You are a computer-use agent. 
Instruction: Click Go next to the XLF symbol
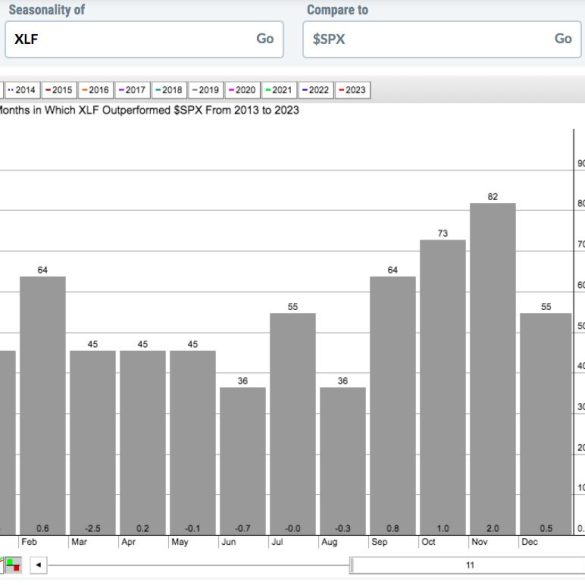tap(265, 39)
